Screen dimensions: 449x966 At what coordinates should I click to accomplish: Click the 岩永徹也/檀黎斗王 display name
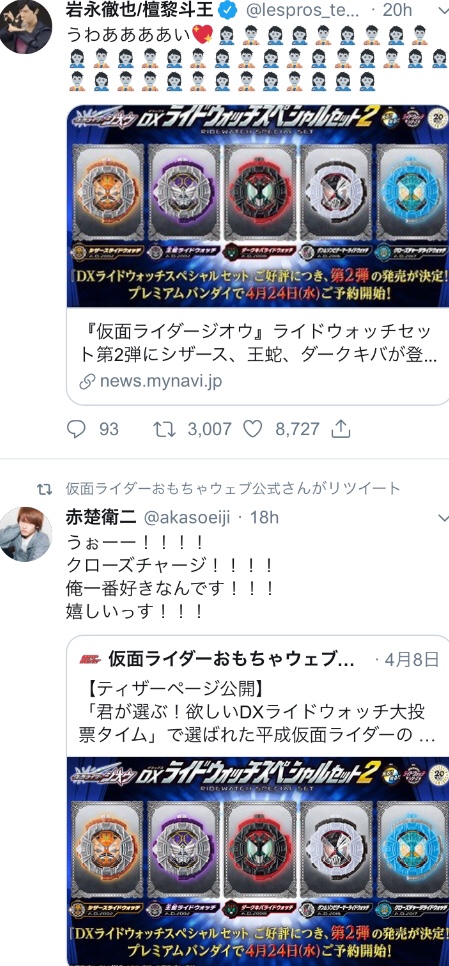pyautogui.click(x=140, y=9)
